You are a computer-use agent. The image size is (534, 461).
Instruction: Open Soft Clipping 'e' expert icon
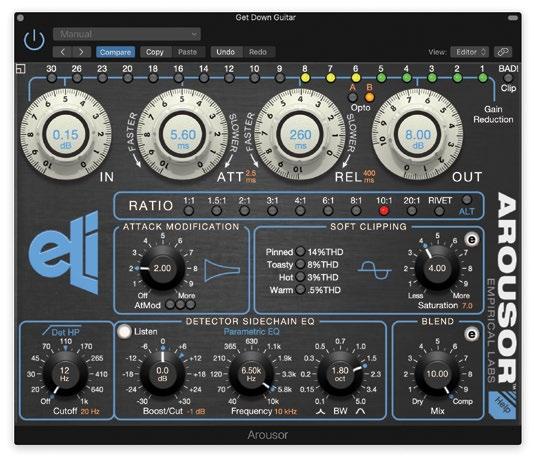coord(472,240)
